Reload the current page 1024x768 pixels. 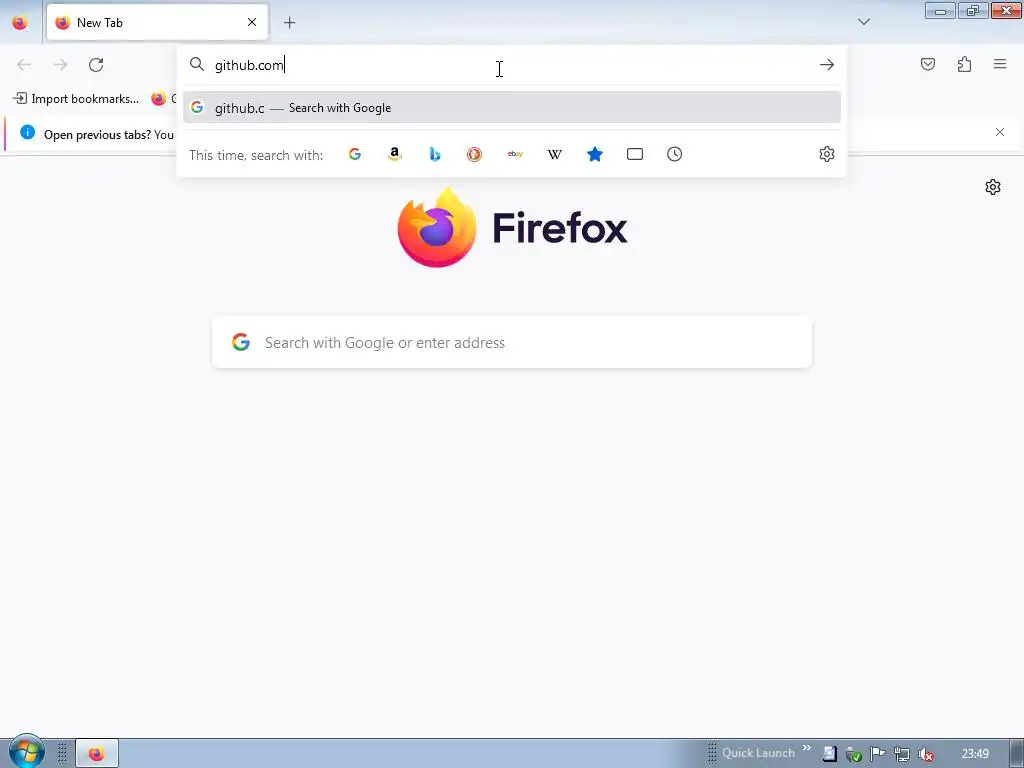[96, 65]
